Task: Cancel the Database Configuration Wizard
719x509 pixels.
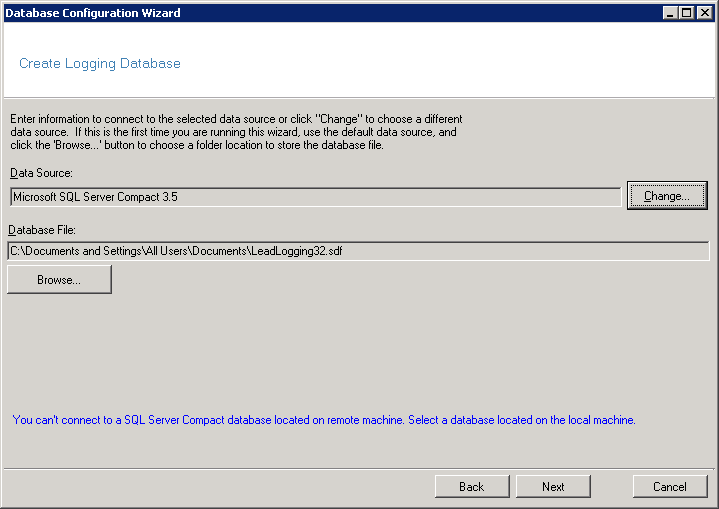Action: [x=670, y=486]
